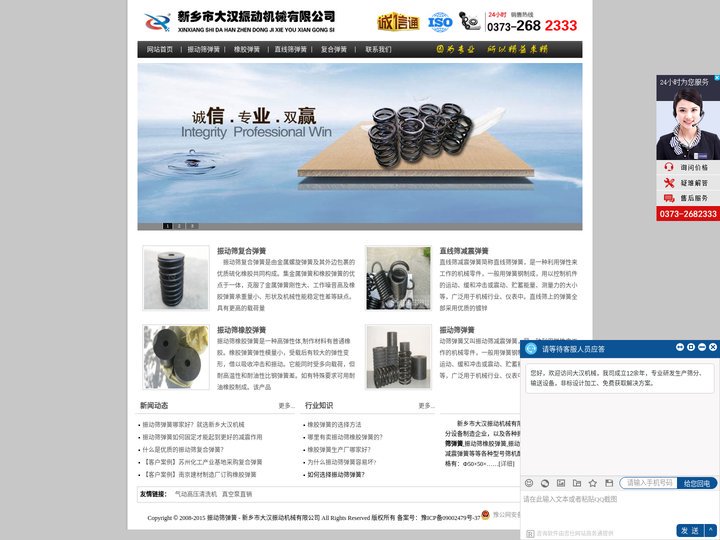Click the phone number input field in chat

click(x=648, y=483)
